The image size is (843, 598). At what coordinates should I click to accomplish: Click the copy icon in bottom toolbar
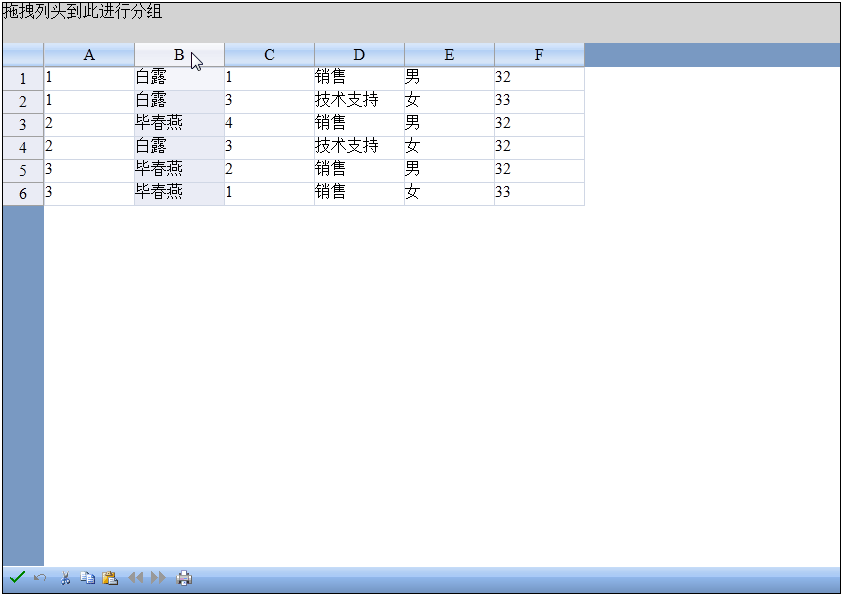[x=88, y=578]
